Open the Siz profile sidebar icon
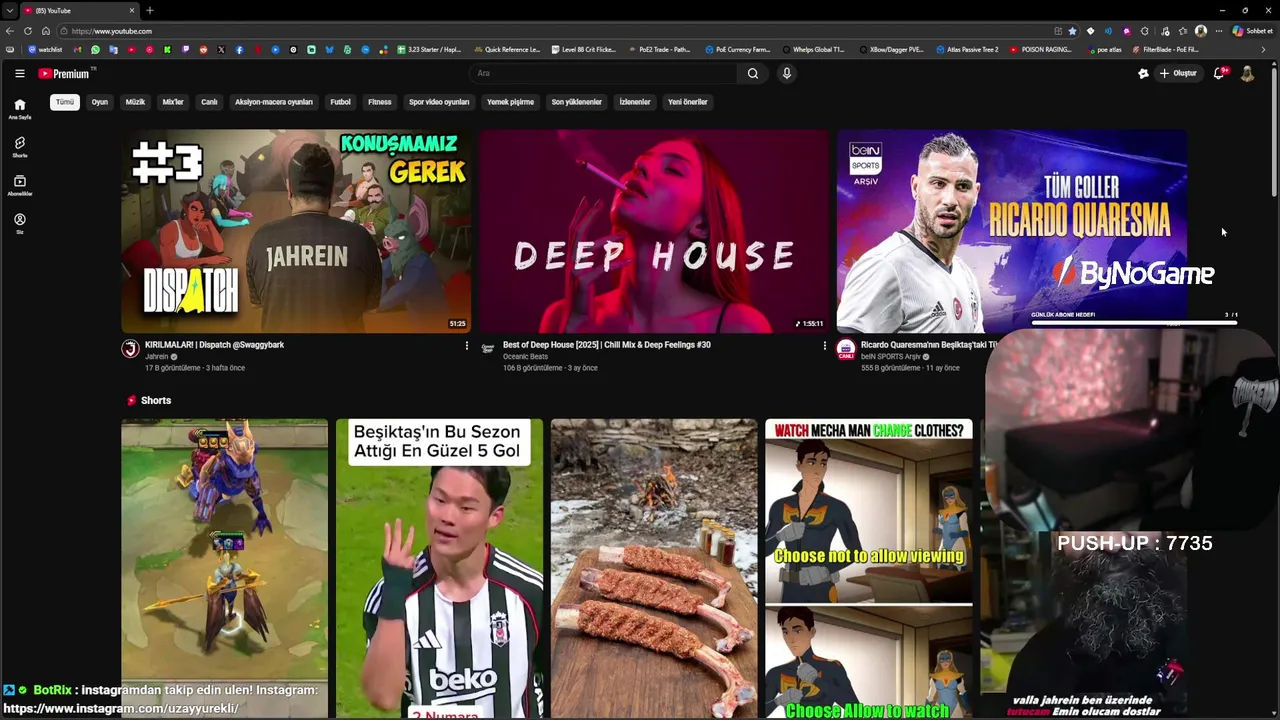This screenshot has height=720, width=1280. (19, 223)
